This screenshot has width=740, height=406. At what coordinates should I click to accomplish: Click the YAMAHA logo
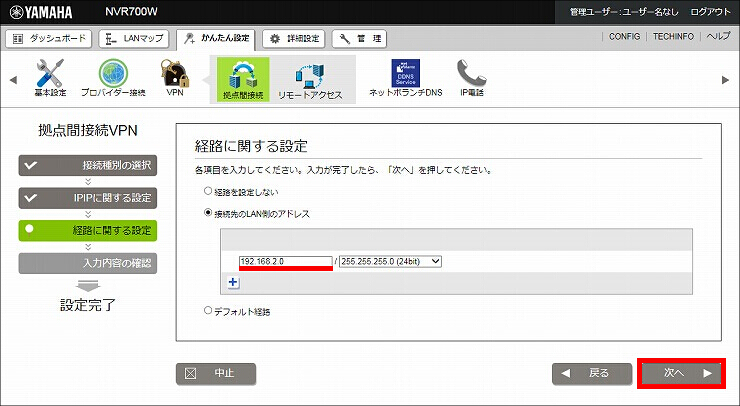coord(41,12)
